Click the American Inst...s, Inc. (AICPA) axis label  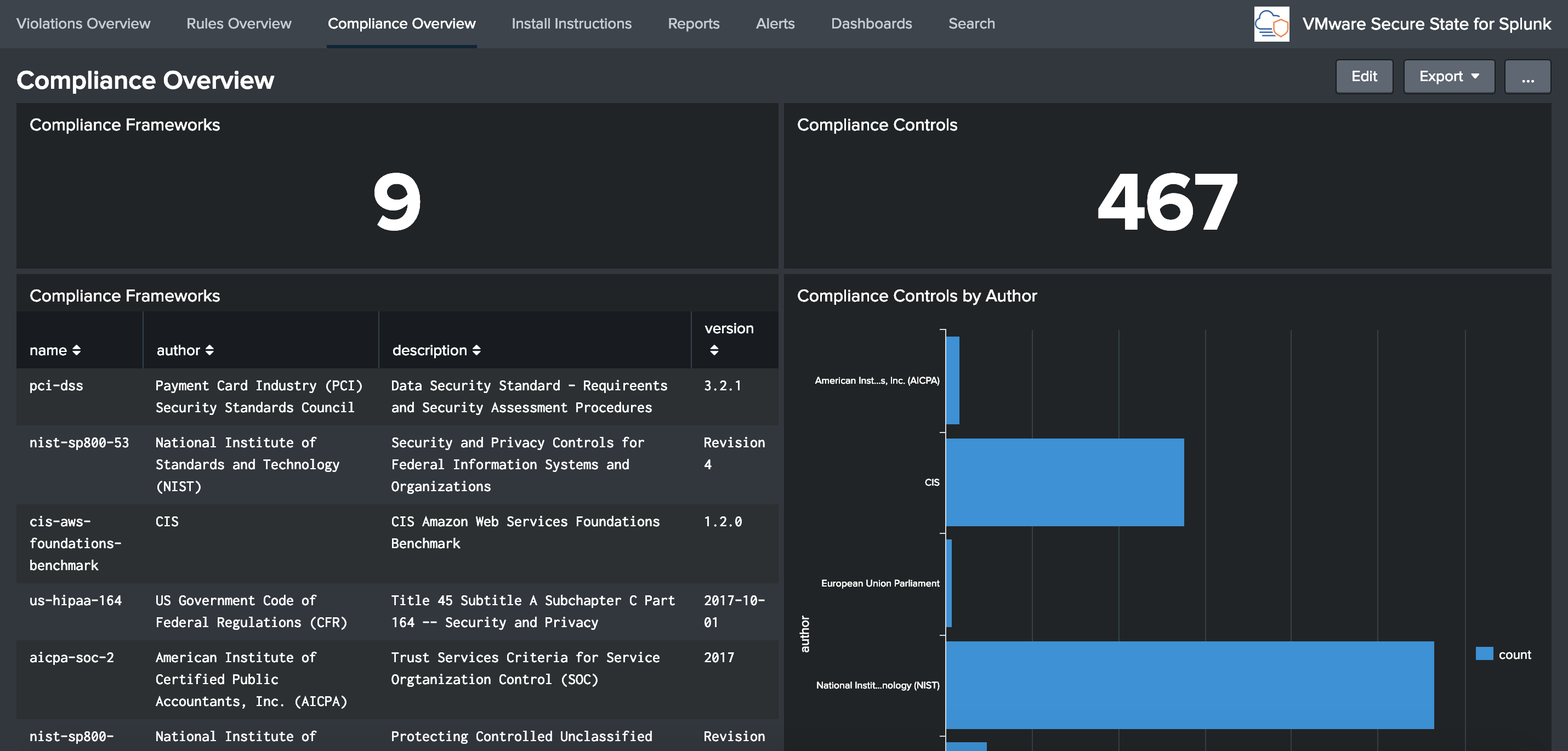877,380
